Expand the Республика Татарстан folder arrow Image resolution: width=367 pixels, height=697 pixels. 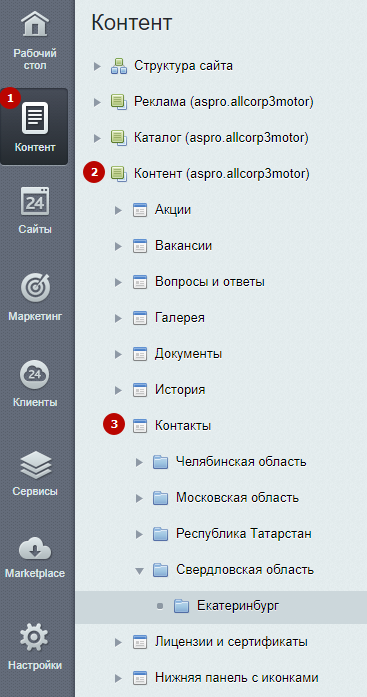(140, 534)
